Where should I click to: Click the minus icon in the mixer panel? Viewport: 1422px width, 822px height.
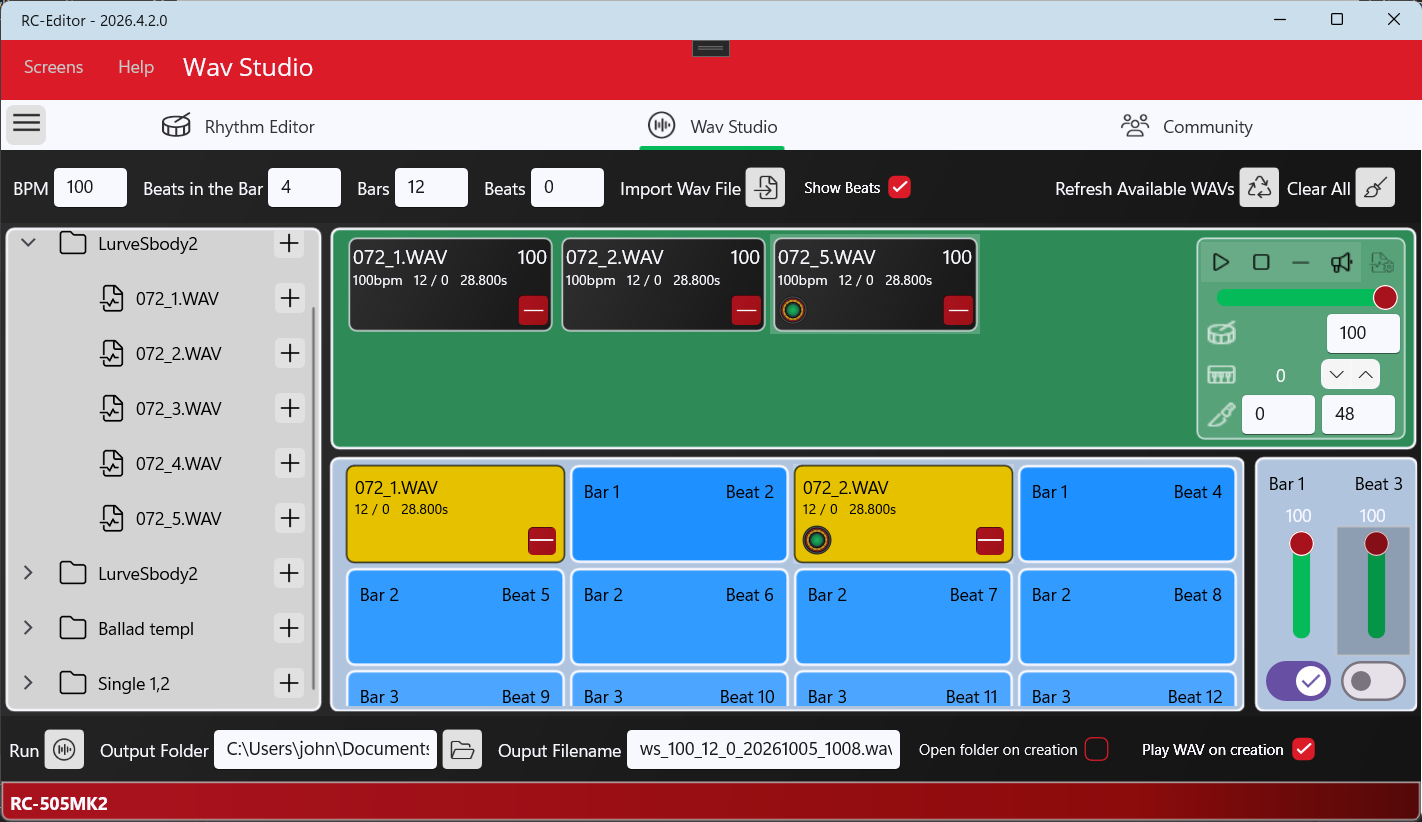click(x=1301, y=262)
